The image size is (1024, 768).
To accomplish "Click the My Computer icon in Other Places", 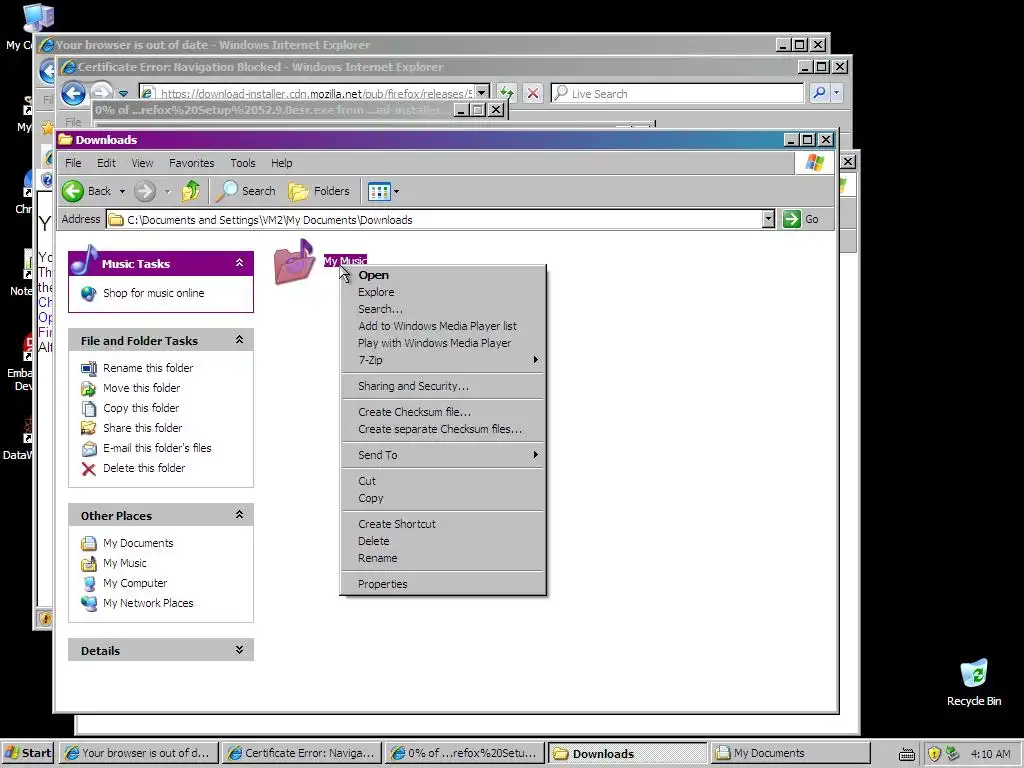I will [x=89, y=583].
